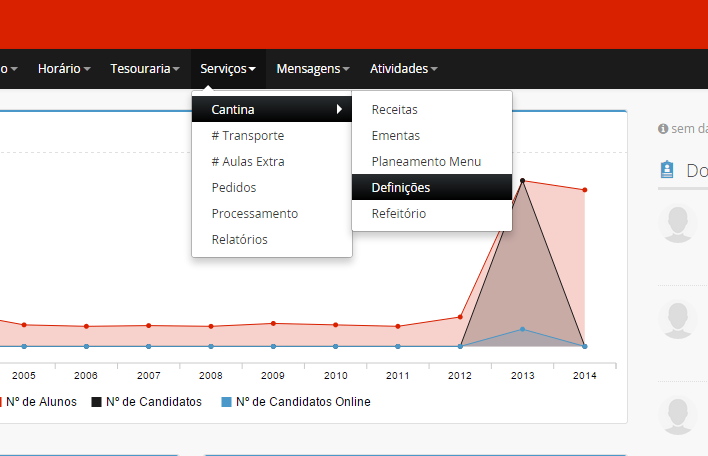
Task: Select Receitas in the Cantina submenu
Action: (394, 109)
